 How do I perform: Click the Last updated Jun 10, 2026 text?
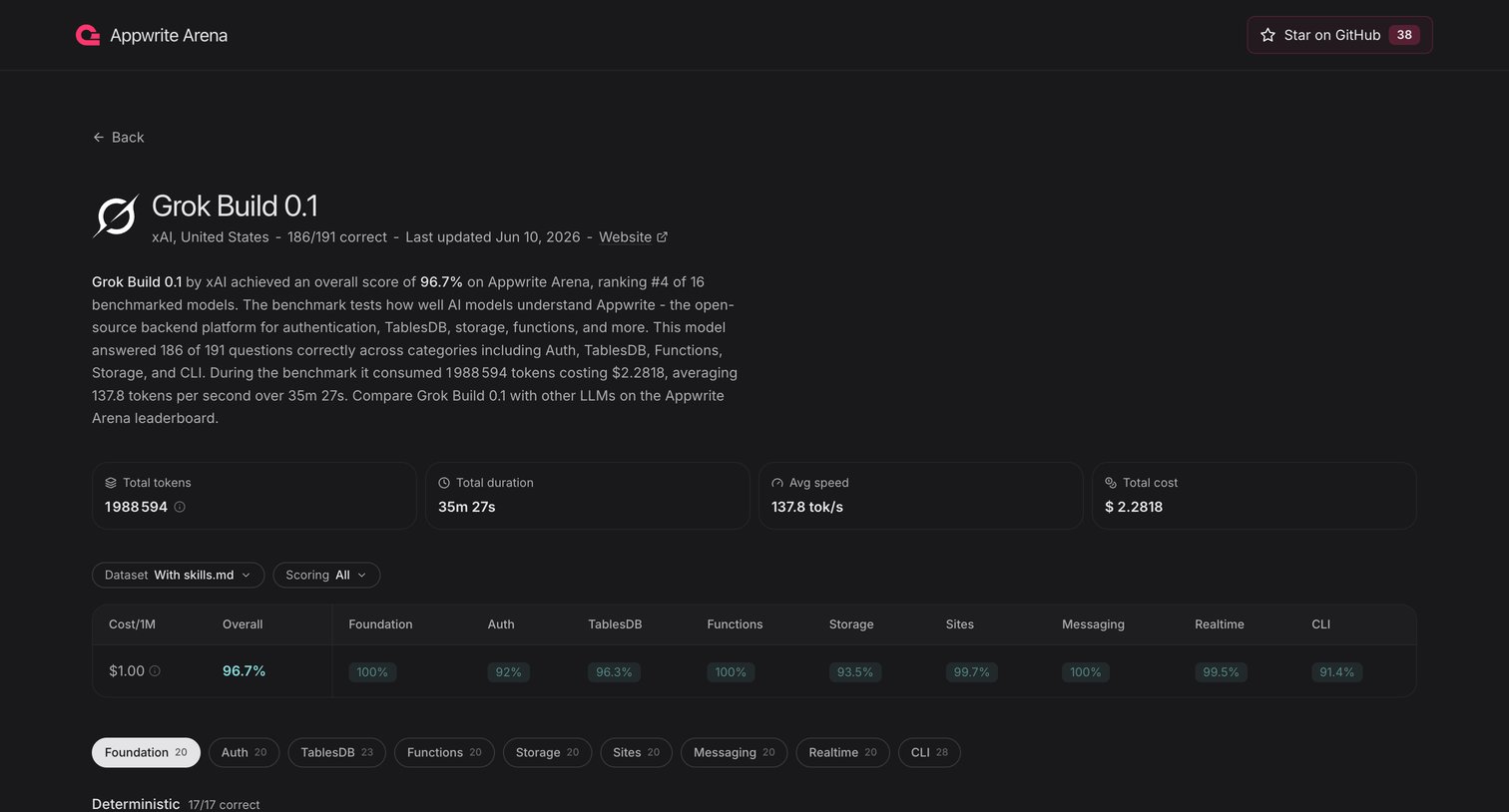[493, 237]
